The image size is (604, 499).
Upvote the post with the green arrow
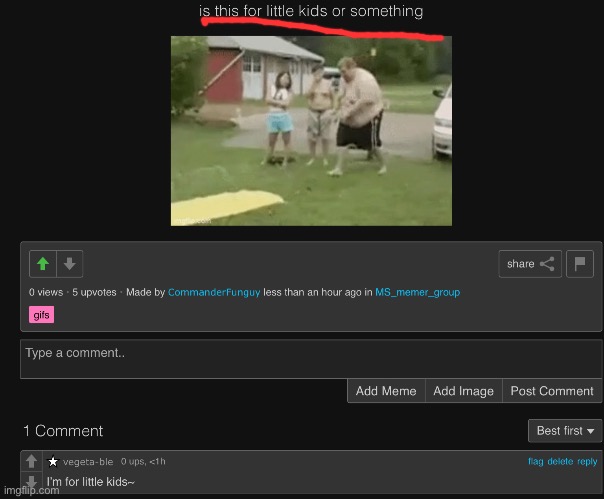(43, 264)
